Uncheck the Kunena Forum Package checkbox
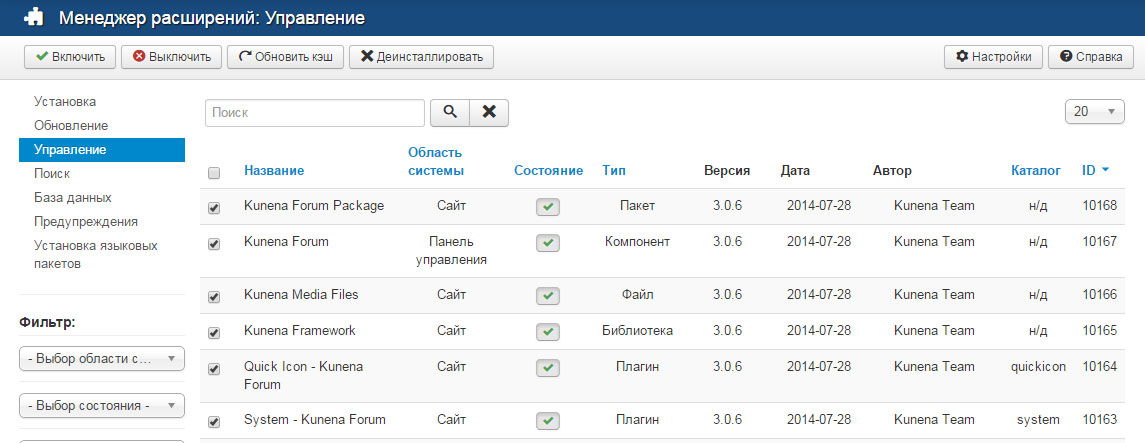 point(214,208)
